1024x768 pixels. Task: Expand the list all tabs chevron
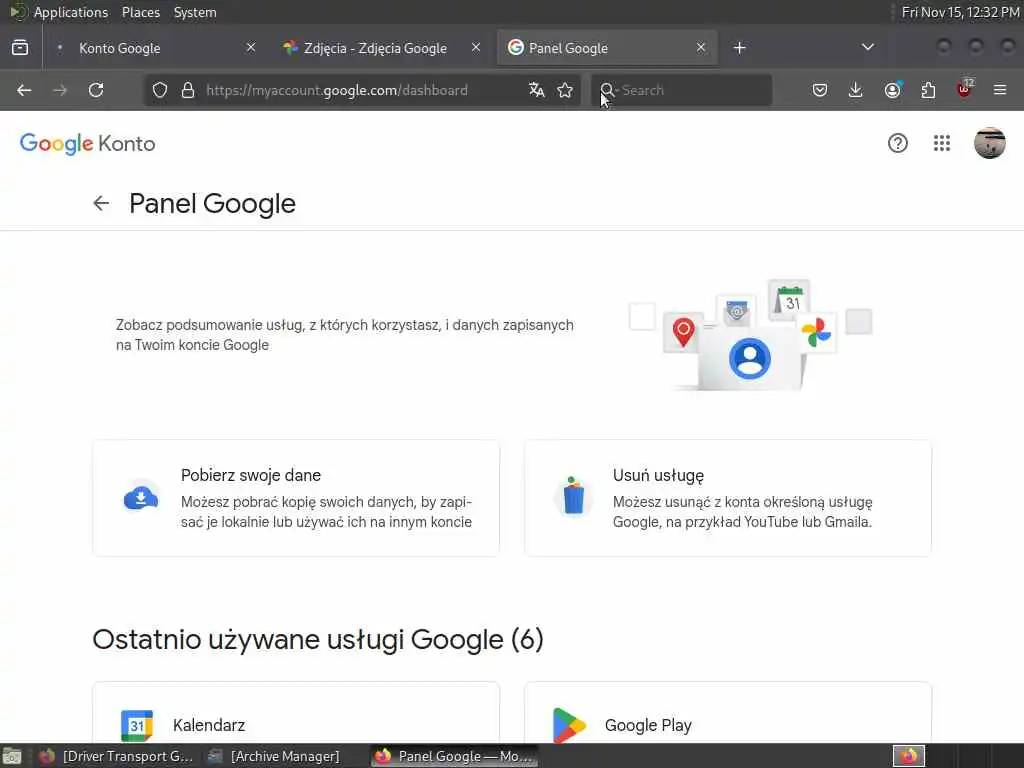[868, 47]
